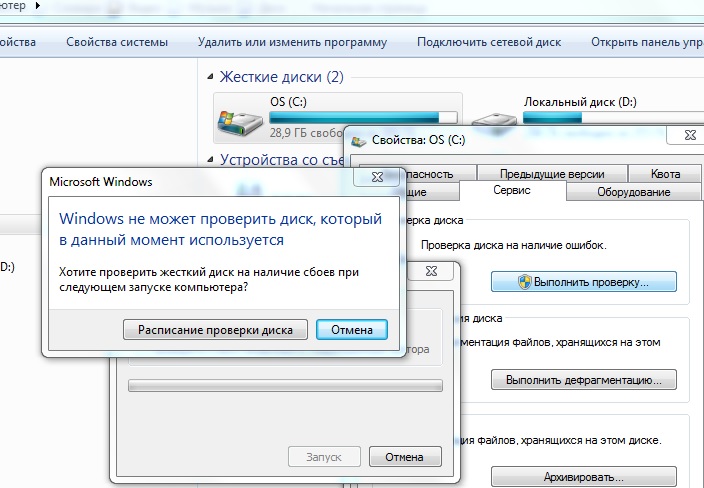Click the shield icon on Выполнить проверку button
The height and width of the screenshot is (488, 704).
point(524,282)
